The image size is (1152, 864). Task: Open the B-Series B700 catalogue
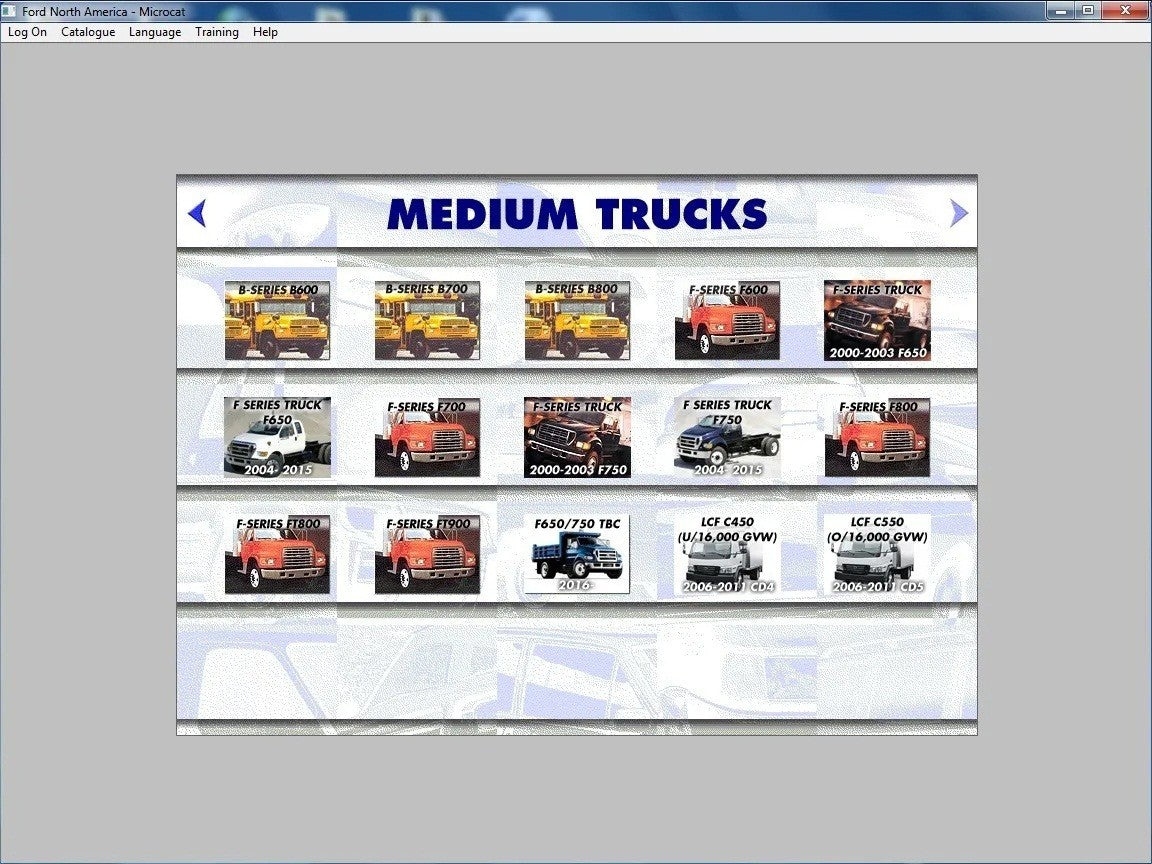coord(427,321)
